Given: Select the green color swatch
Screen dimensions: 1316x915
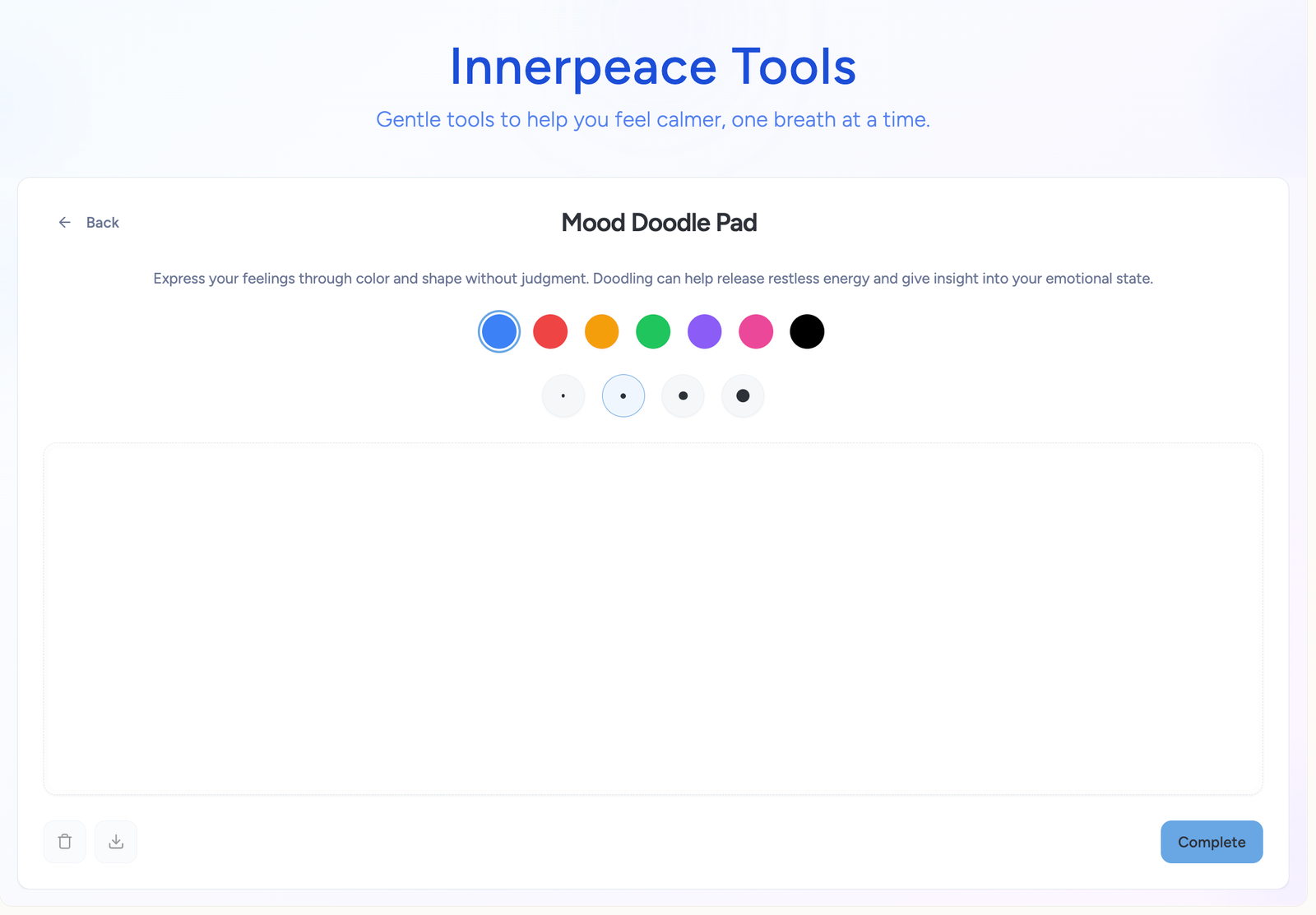Looking at the screenshot, I should [653, 331].
